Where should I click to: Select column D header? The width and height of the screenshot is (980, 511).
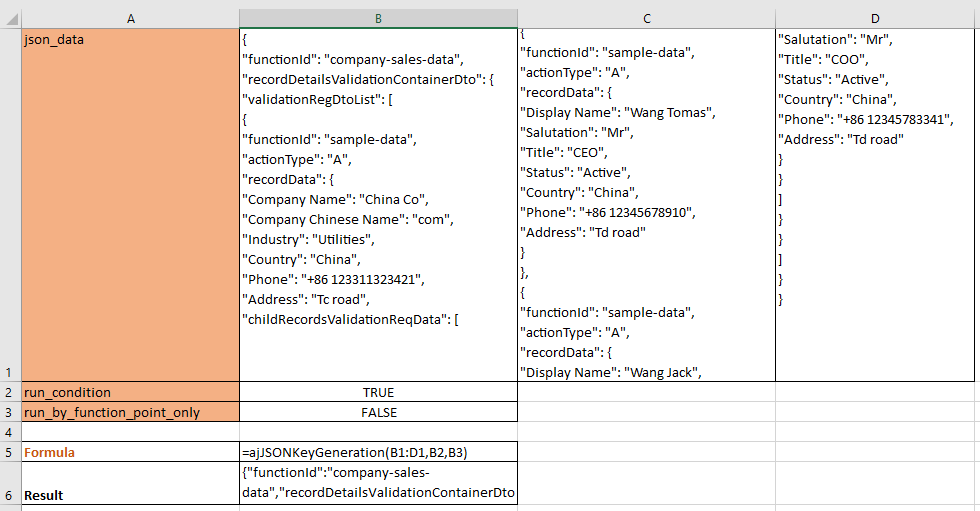tap(876, 19)
